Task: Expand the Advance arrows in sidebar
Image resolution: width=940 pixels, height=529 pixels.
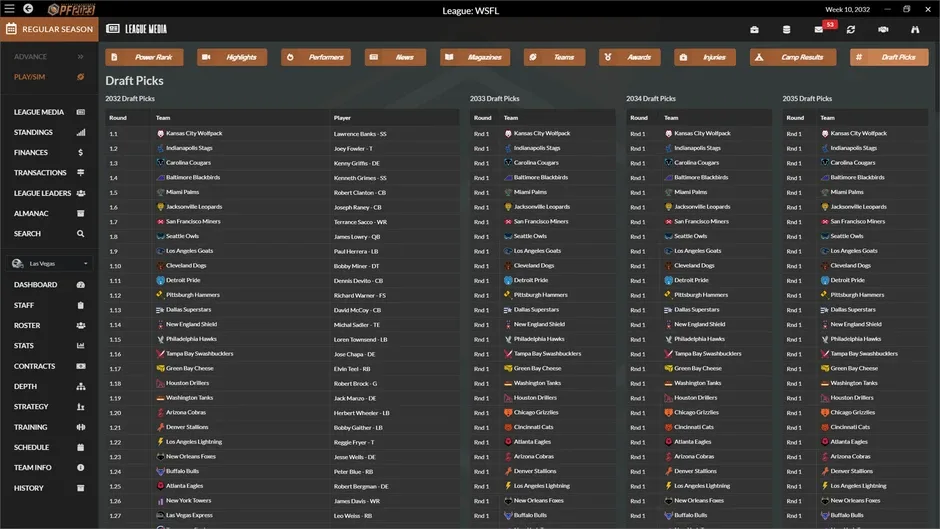Action: click(x=80, y=56)
